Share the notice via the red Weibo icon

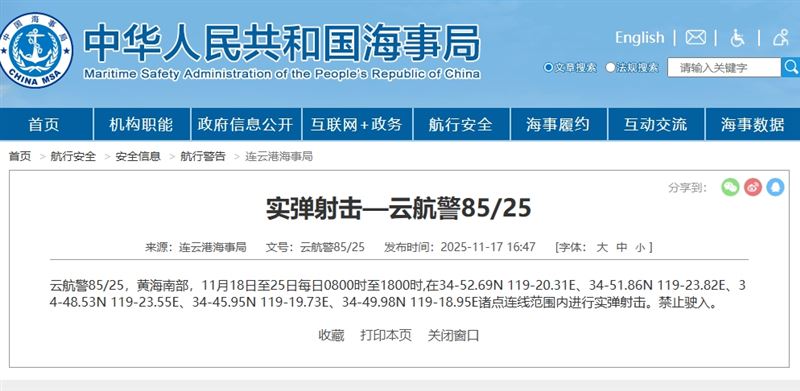[753, 187]
